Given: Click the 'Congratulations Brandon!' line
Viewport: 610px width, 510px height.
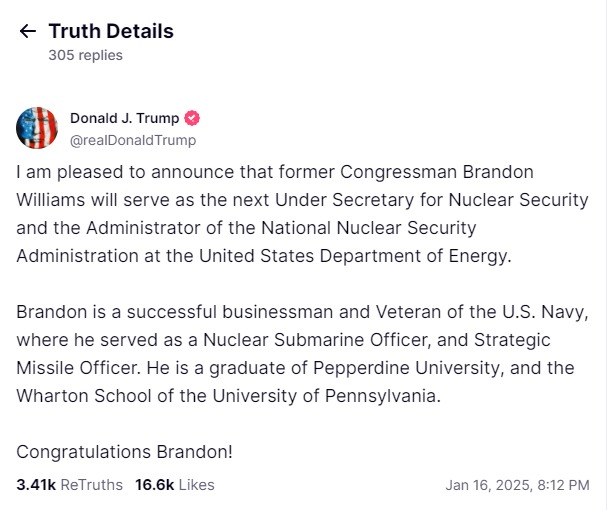Looking at the screenshot, I should tap(124, 451).
